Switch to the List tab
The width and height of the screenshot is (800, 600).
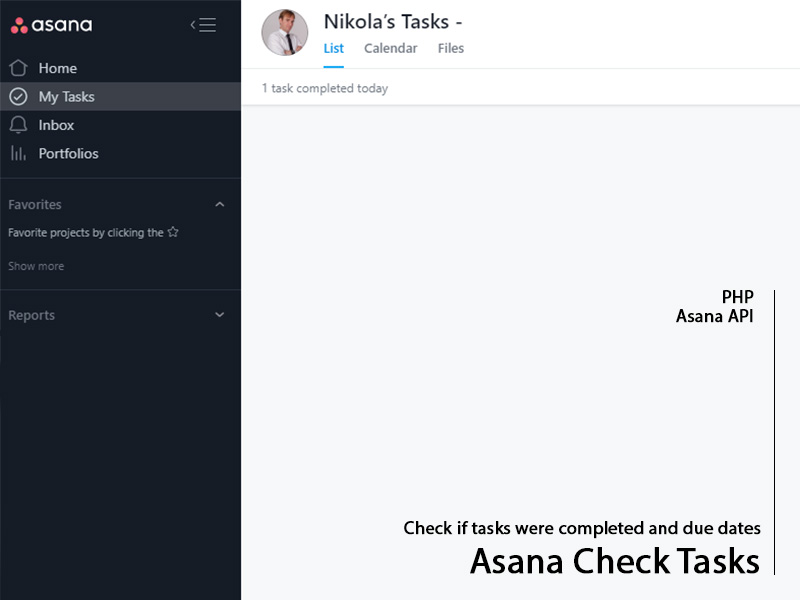(334, 48)
